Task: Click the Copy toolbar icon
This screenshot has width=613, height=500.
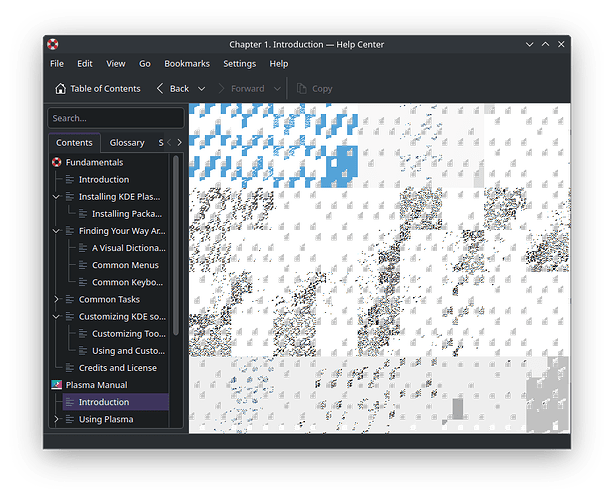Action: point(301,89)
